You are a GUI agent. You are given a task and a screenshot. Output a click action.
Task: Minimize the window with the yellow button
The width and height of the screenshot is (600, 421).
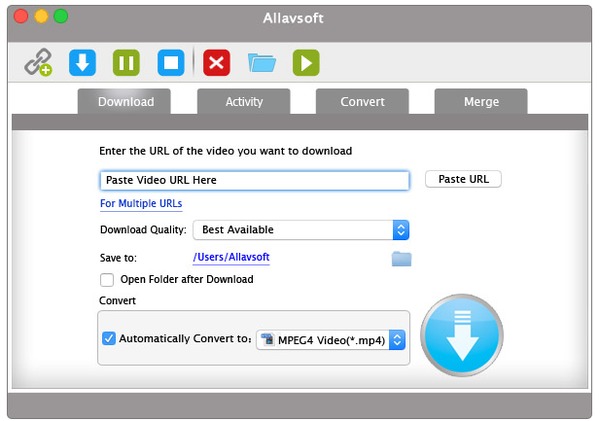pyautogui.click(x=41, y=16)
